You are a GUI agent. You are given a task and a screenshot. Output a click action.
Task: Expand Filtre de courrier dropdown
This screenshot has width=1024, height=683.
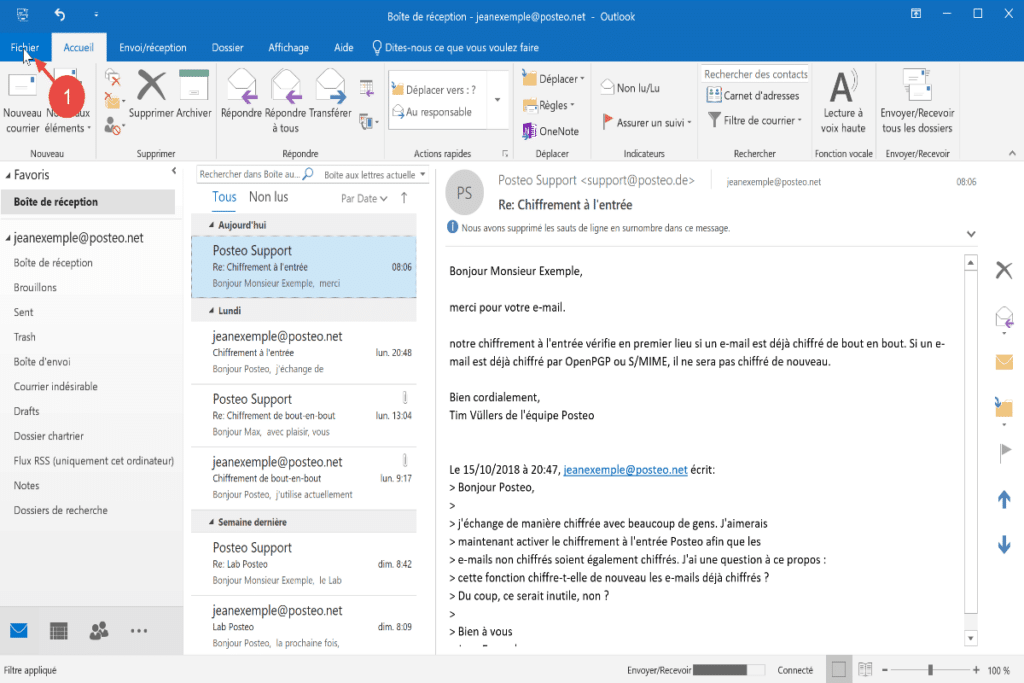click(755, 120)
